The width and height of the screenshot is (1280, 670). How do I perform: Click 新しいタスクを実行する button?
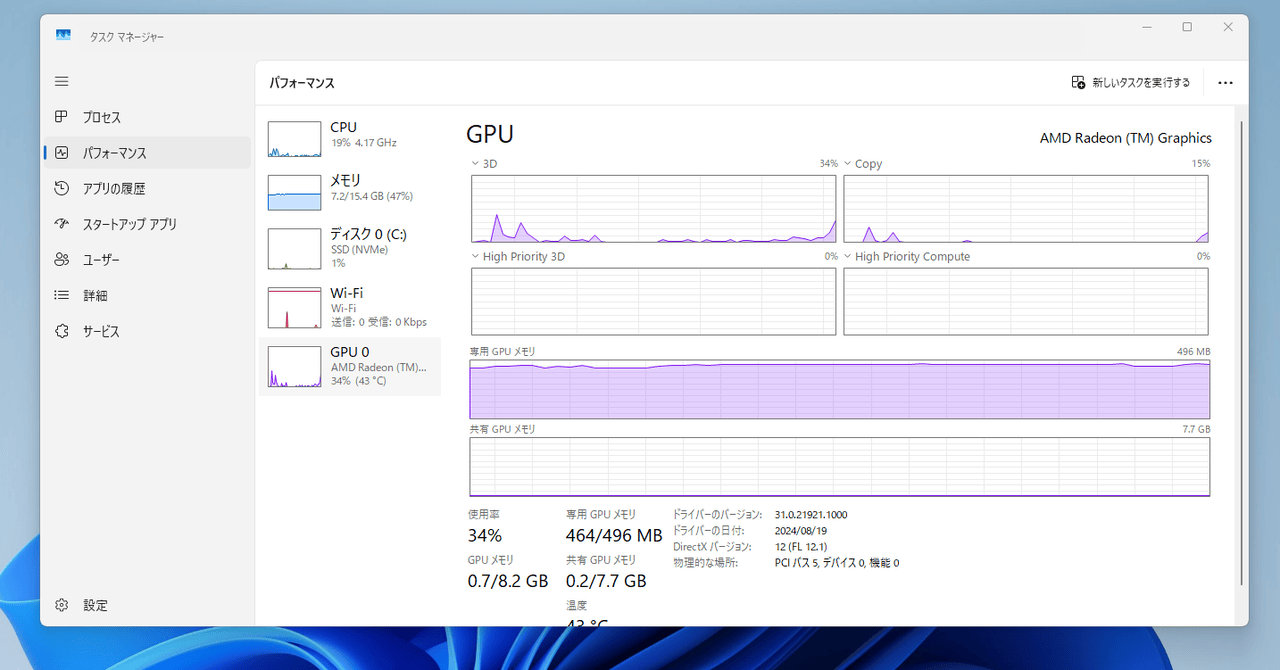tap(1130, 82)
